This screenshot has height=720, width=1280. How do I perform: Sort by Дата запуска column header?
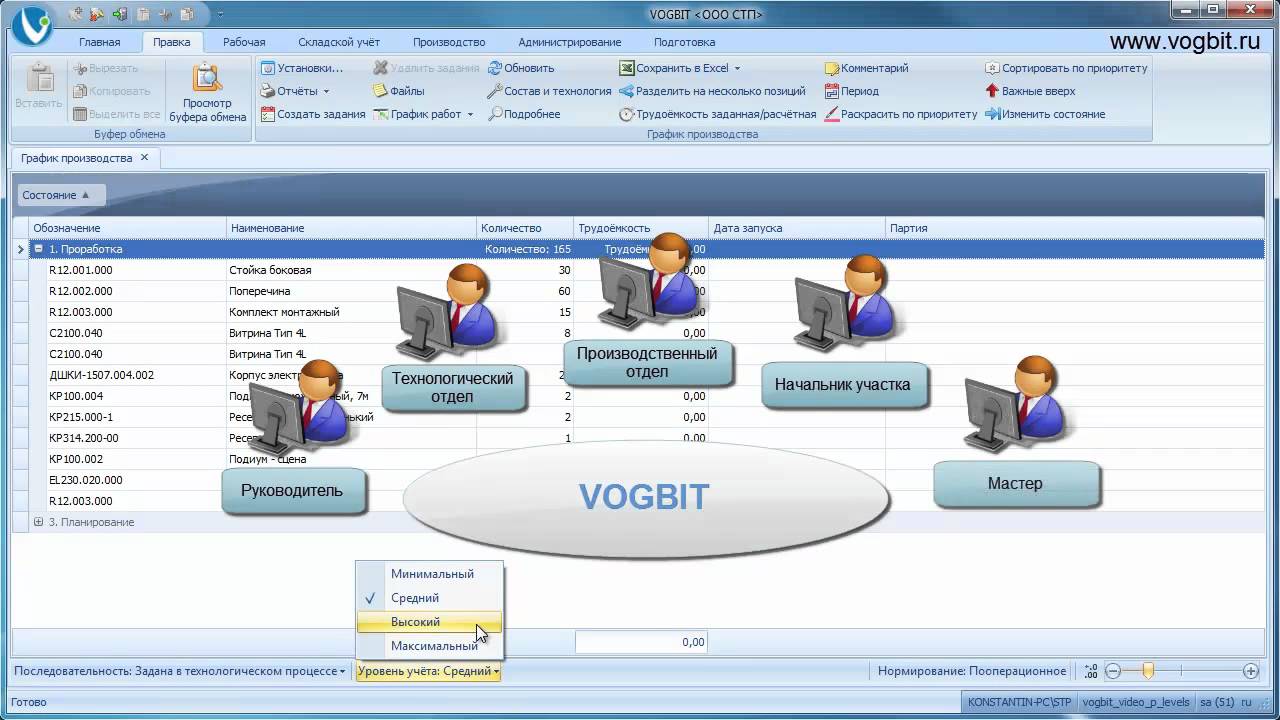click(x=796, y=228)
